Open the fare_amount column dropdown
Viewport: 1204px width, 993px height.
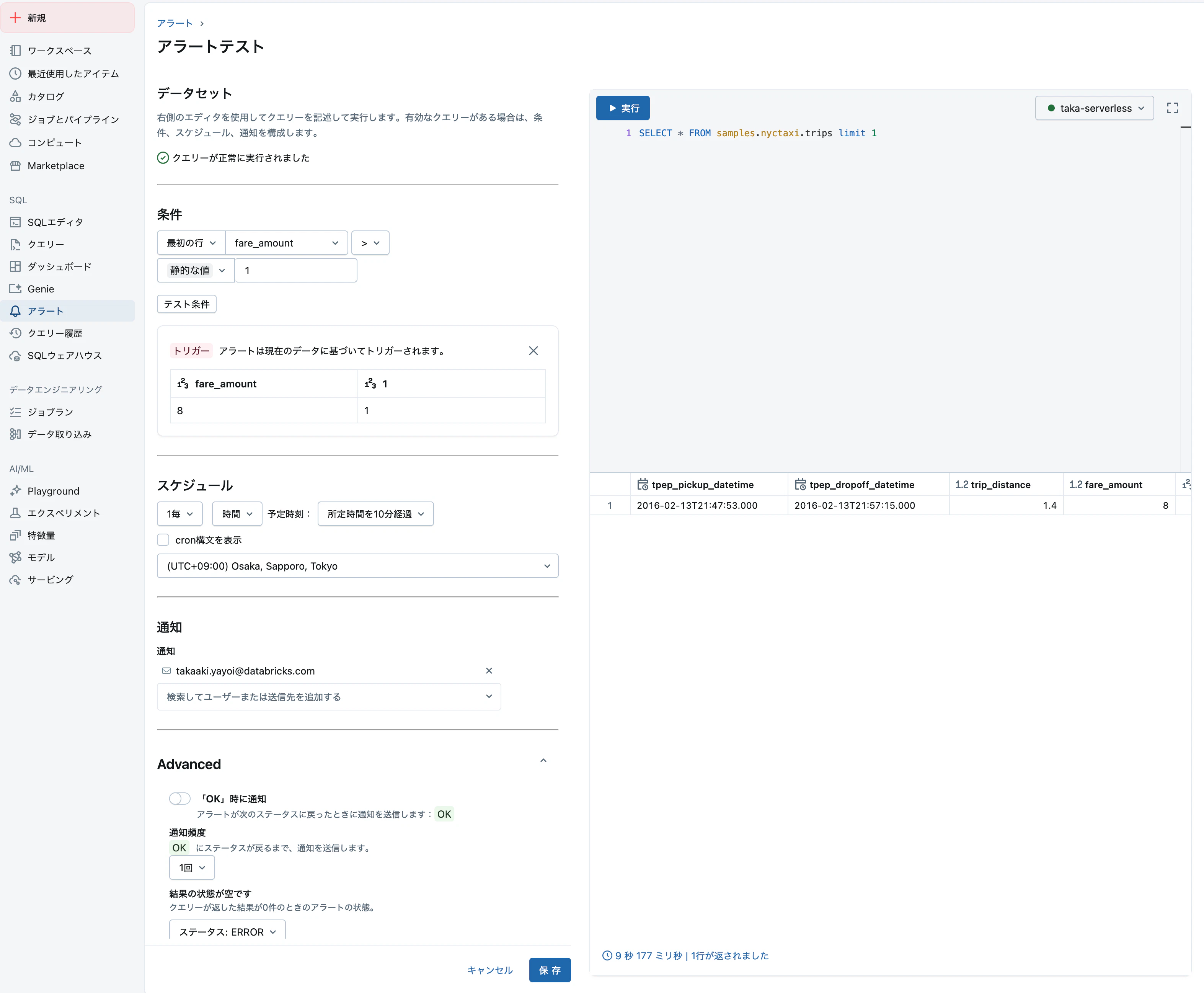tap(286, 243)
